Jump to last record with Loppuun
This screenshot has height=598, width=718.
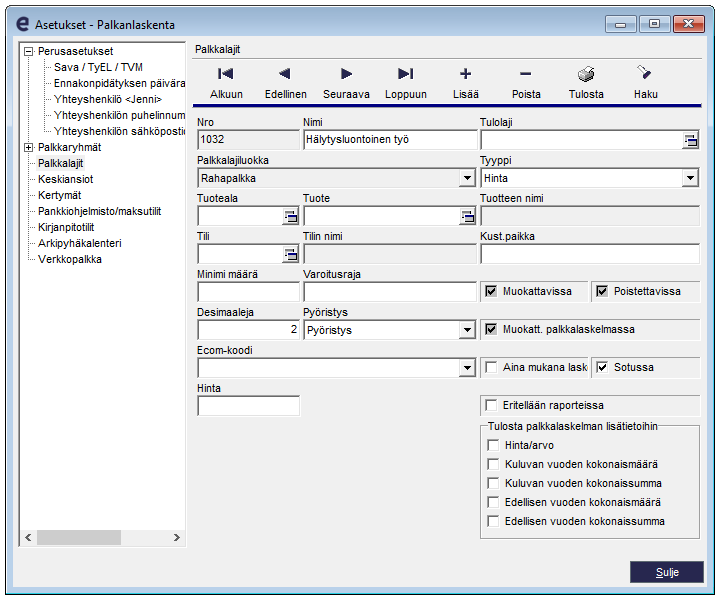406,82
